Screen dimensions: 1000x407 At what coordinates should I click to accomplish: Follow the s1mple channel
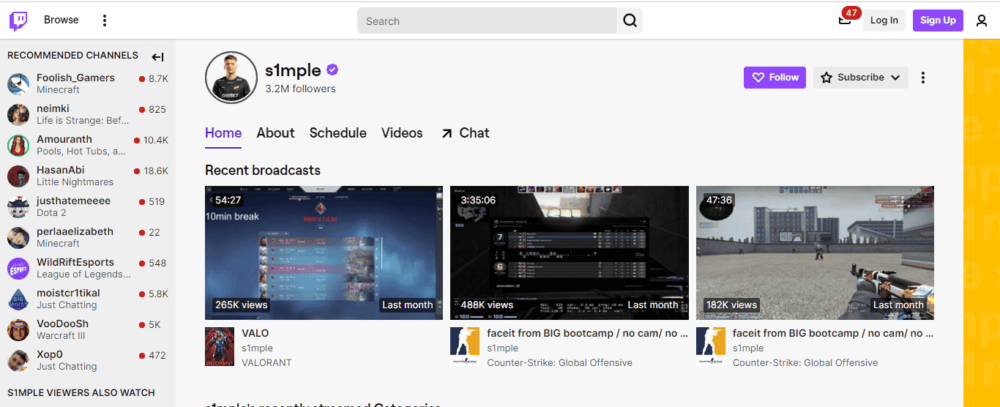click(775, 78)
